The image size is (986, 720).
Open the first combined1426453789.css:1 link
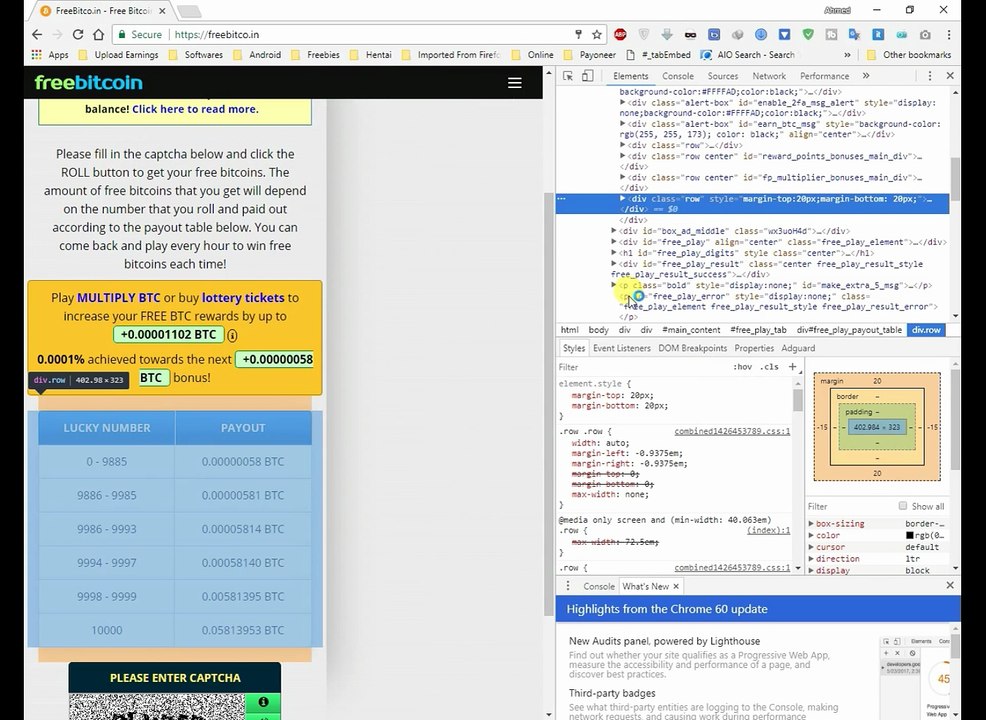click(732, 431)
